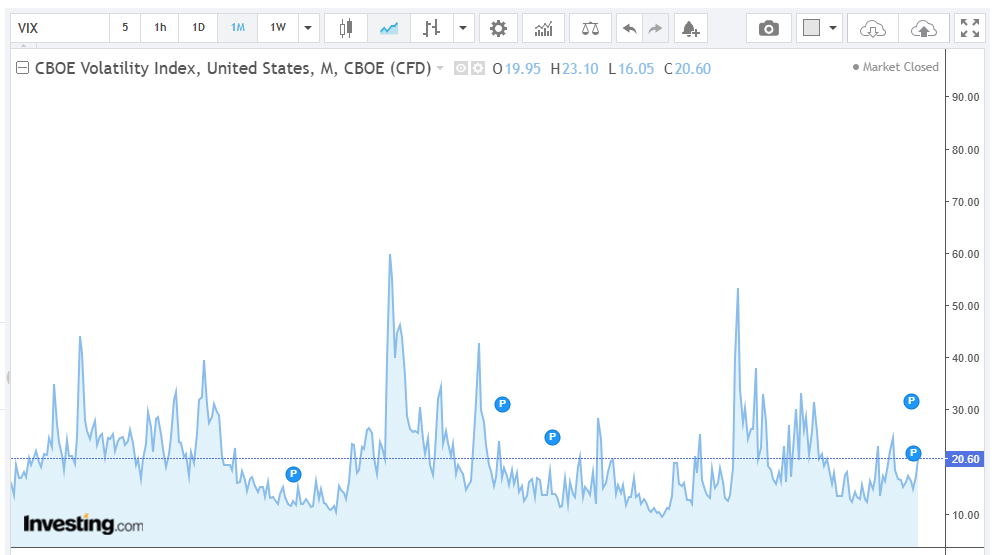This screenshot has height=555, width=992.
Task: Load chart layout from cloud
Action: click(x=872, y=28)
